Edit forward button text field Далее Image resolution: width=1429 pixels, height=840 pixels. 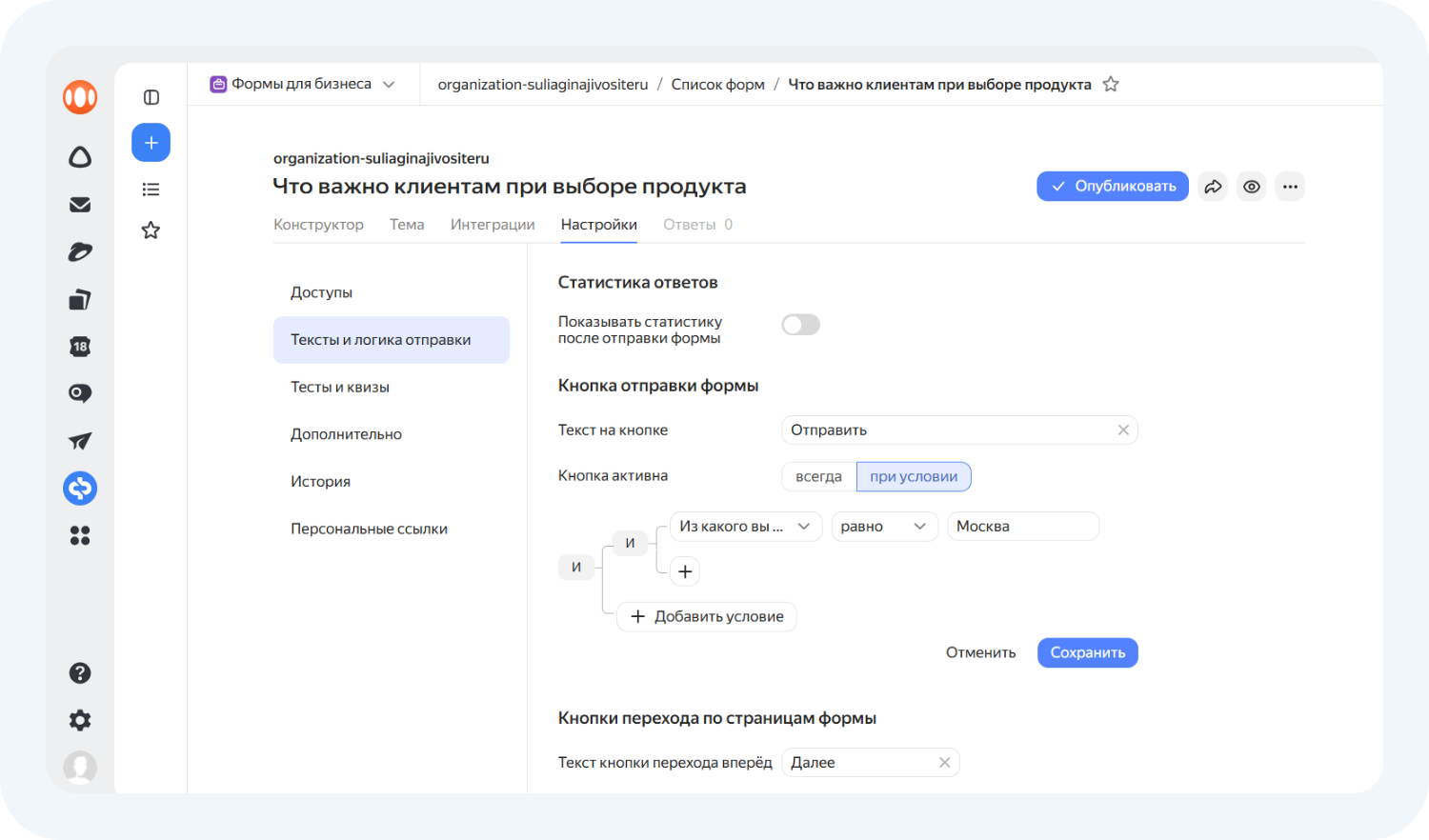[x=871, y=763]
